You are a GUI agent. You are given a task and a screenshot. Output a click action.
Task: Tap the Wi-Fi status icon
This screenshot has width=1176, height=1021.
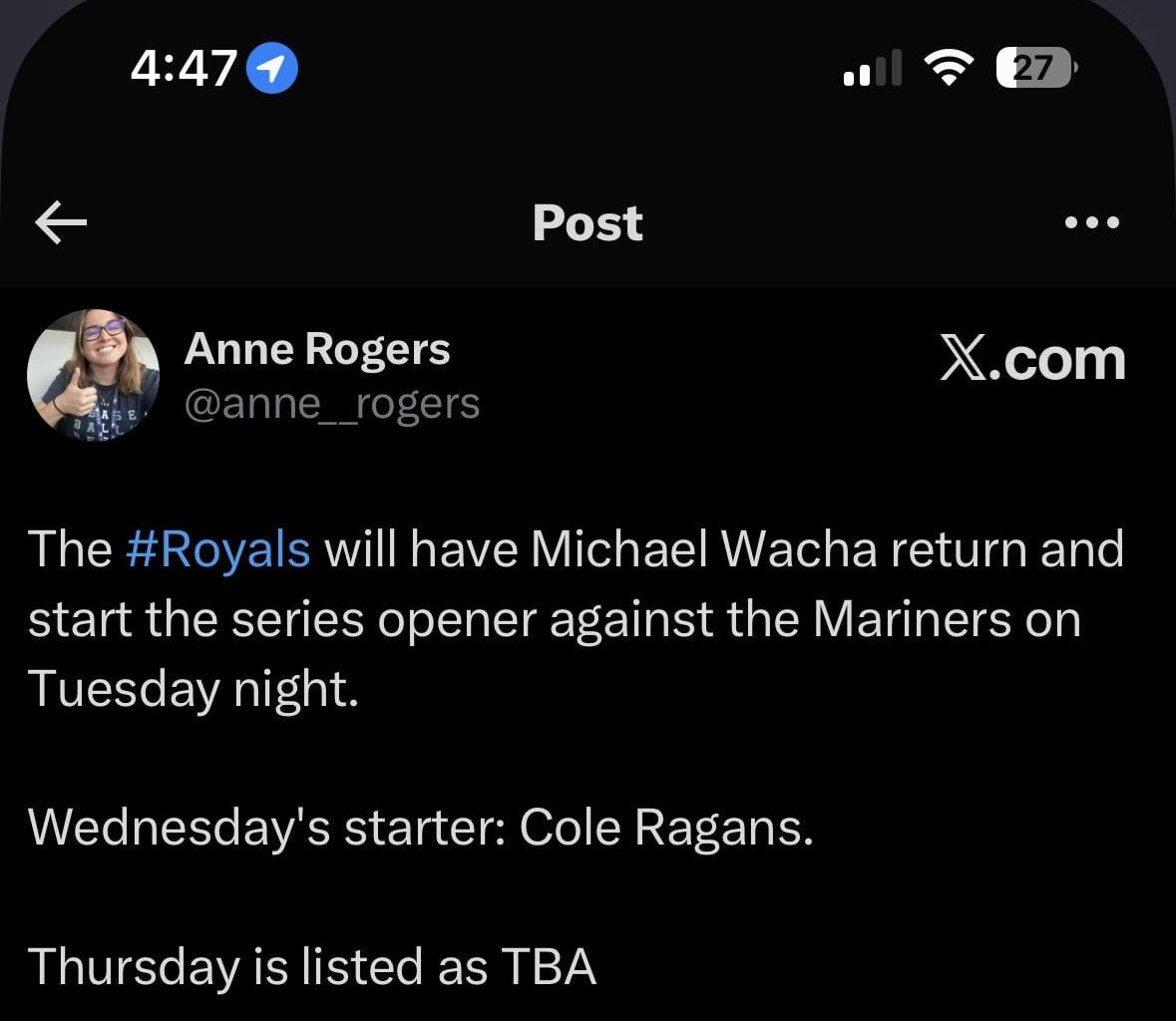pos(948,68)
